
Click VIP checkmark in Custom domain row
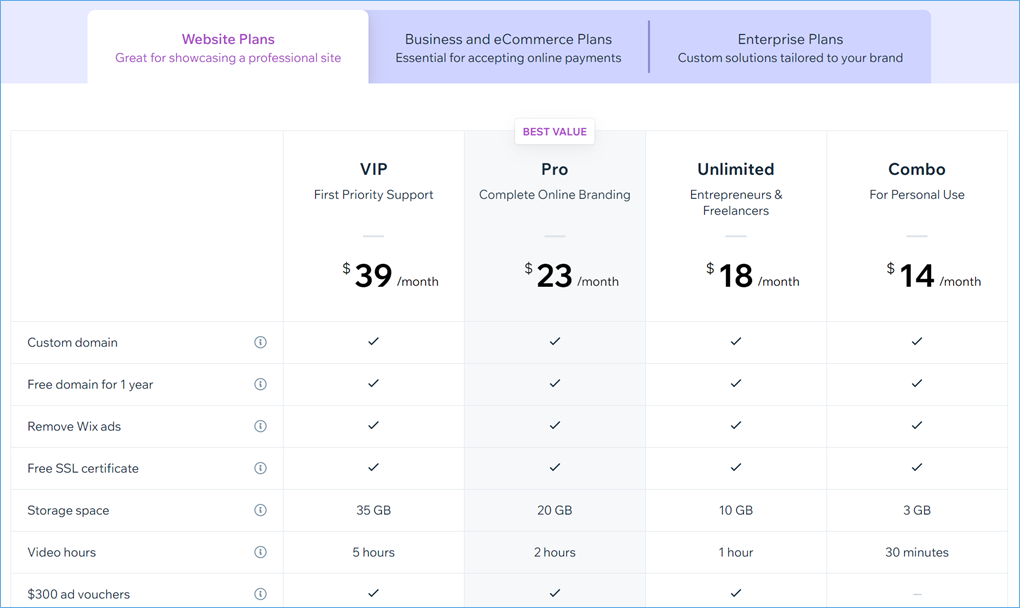[x=373, y=342]
